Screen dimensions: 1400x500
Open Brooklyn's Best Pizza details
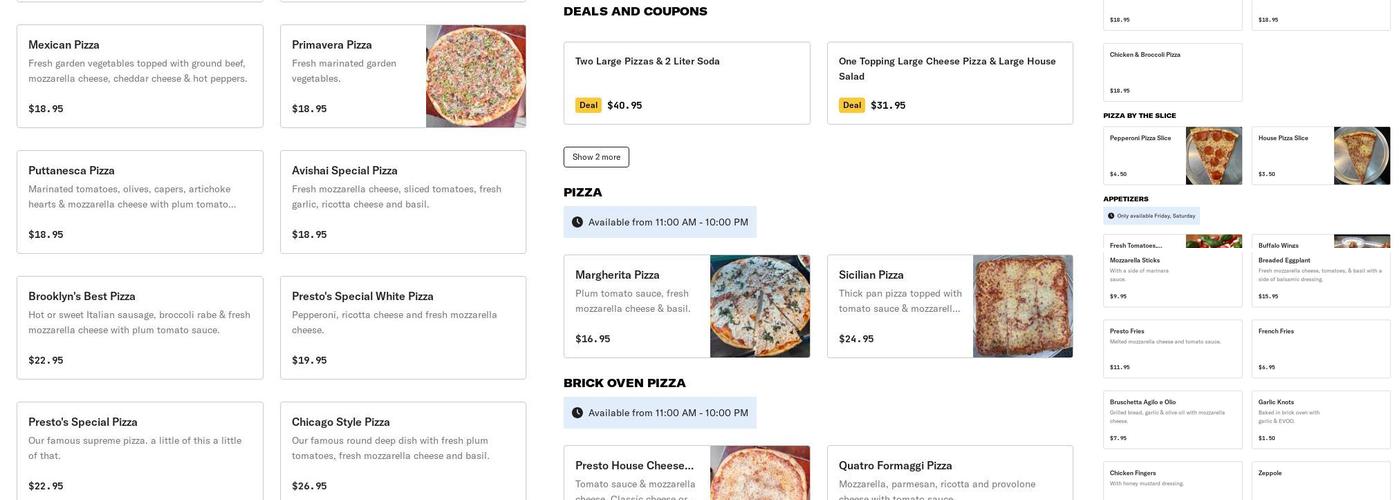(x=140, y=327)
